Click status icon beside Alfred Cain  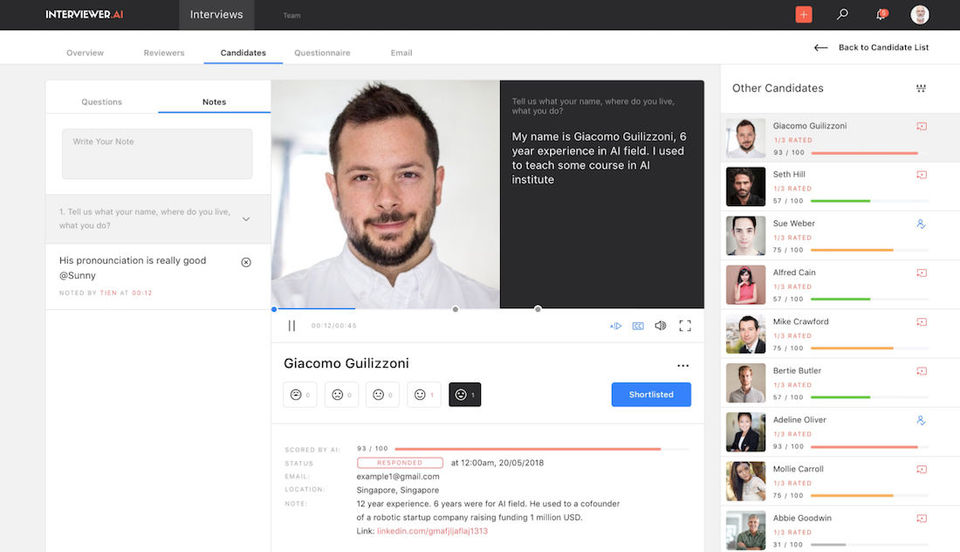tap(921, 273)
